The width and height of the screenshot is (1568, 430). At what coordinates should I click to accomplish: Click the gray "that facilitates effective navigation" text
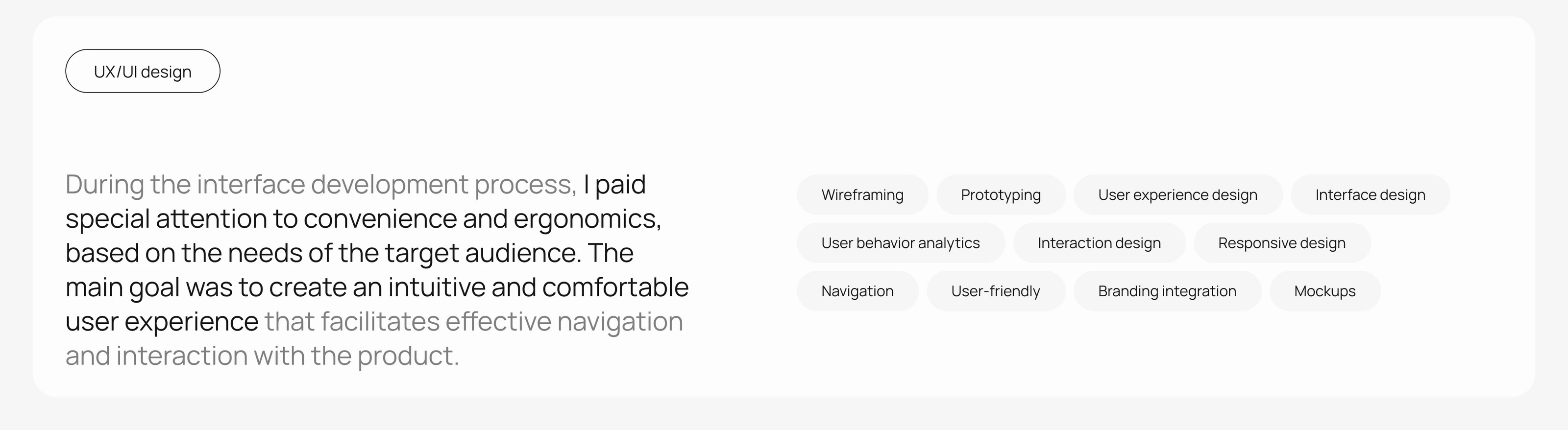click(473, 322)
